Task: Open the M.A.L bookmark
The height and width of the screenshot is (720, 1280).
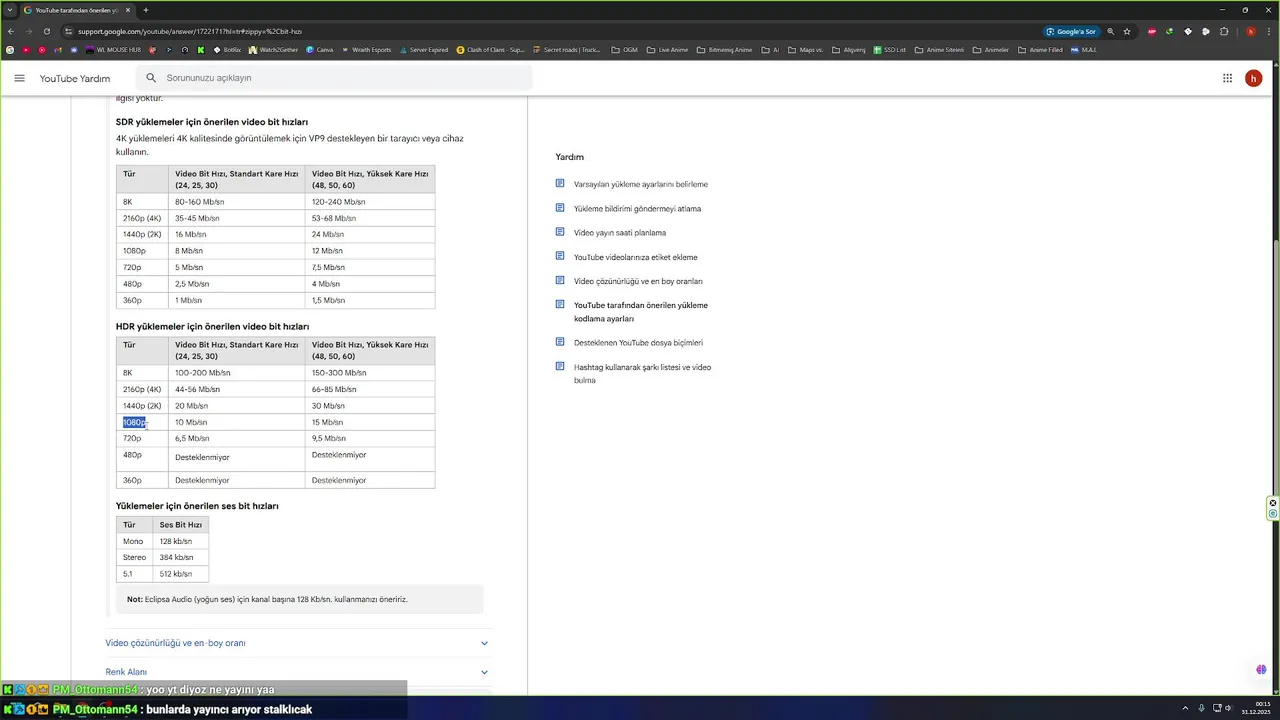Action: (1084, 49)
